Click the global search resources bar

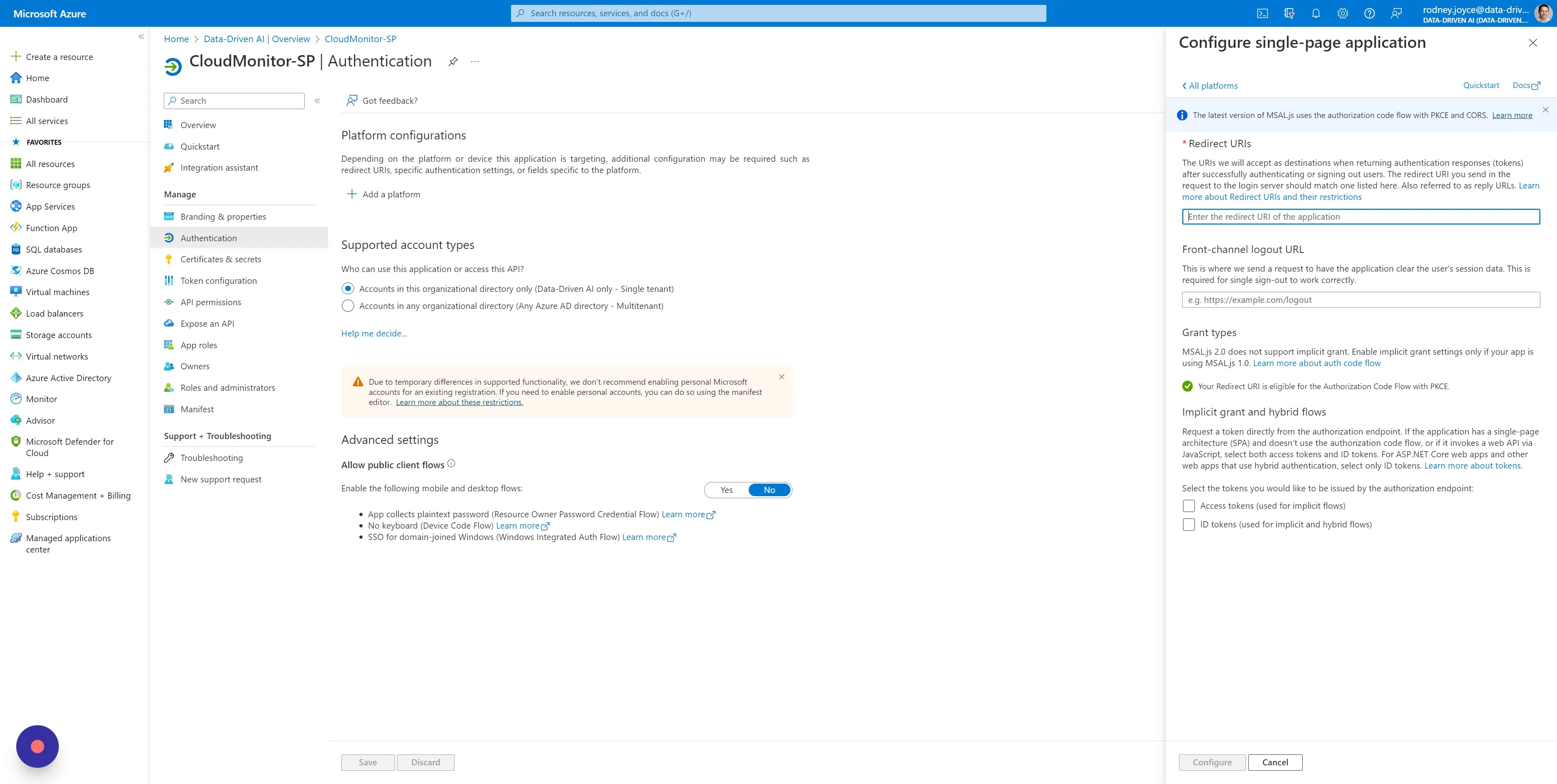[x=778, y=13]
